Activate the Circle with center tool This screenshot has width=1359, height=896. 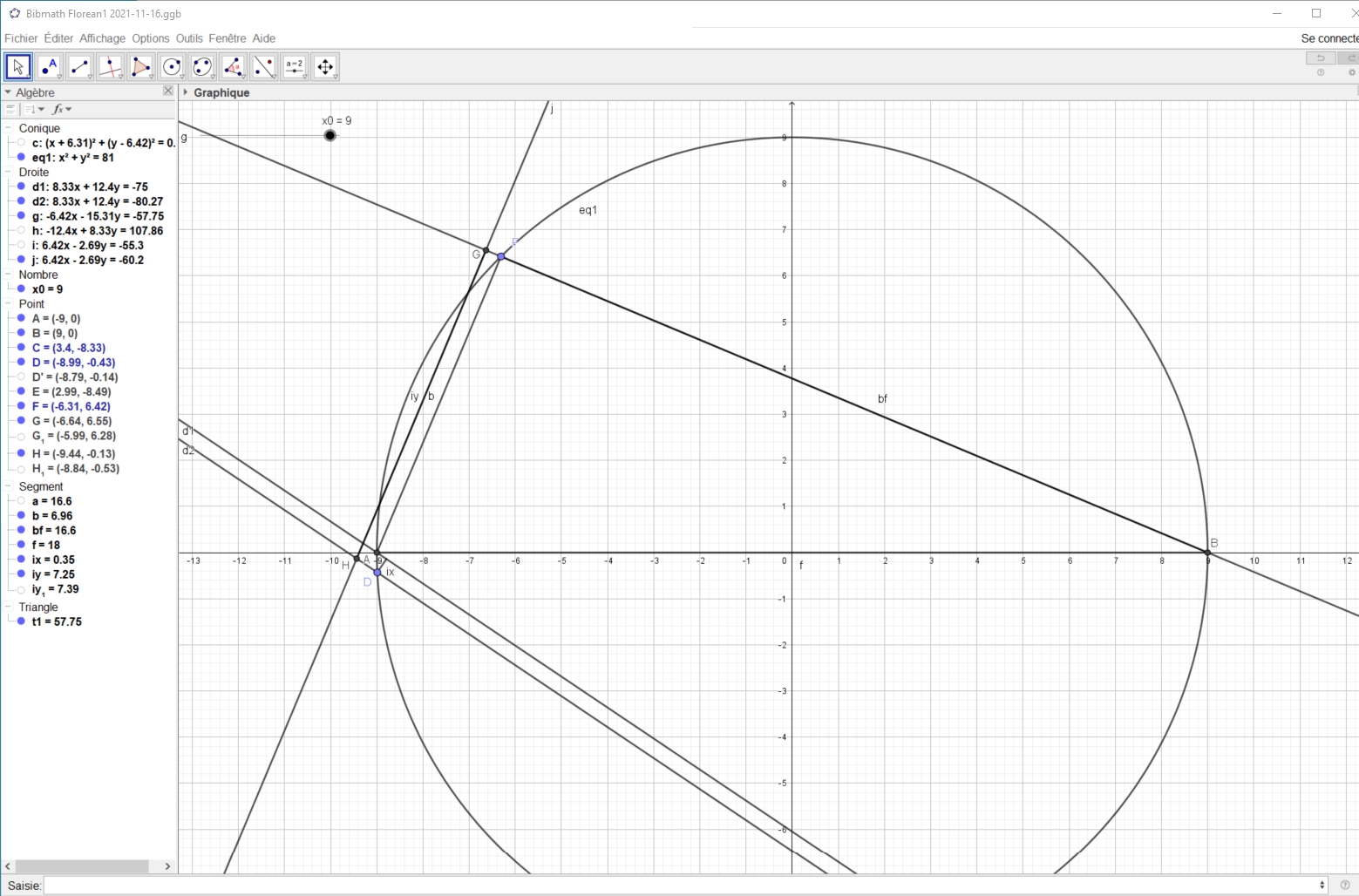[x=172, y=67]
